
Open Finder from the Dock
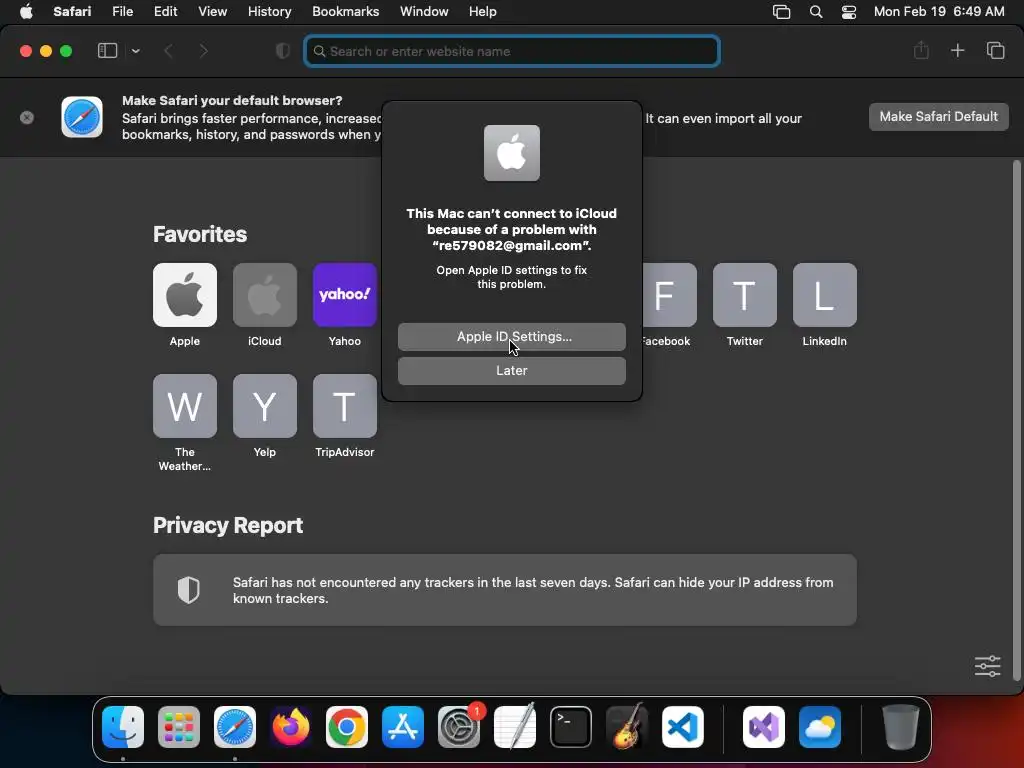[x=123, y=727]
